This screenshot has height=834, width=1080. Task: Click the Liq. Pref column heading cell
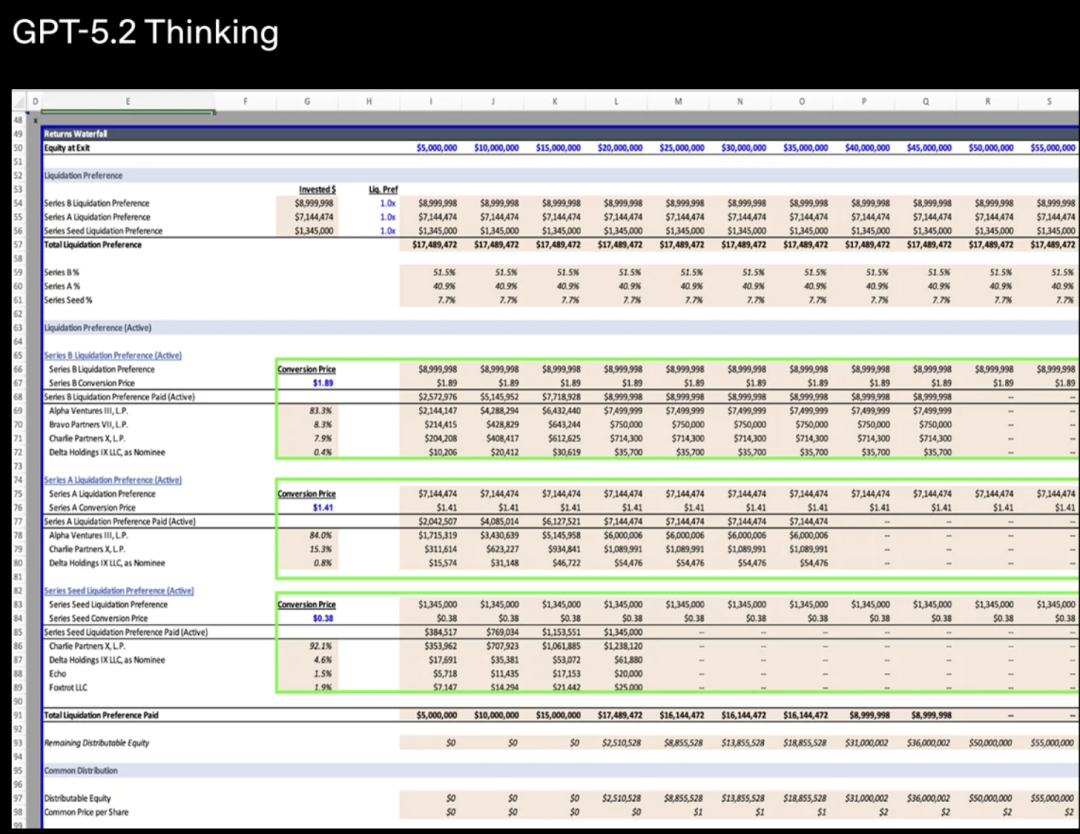click(x=377, y=189)
